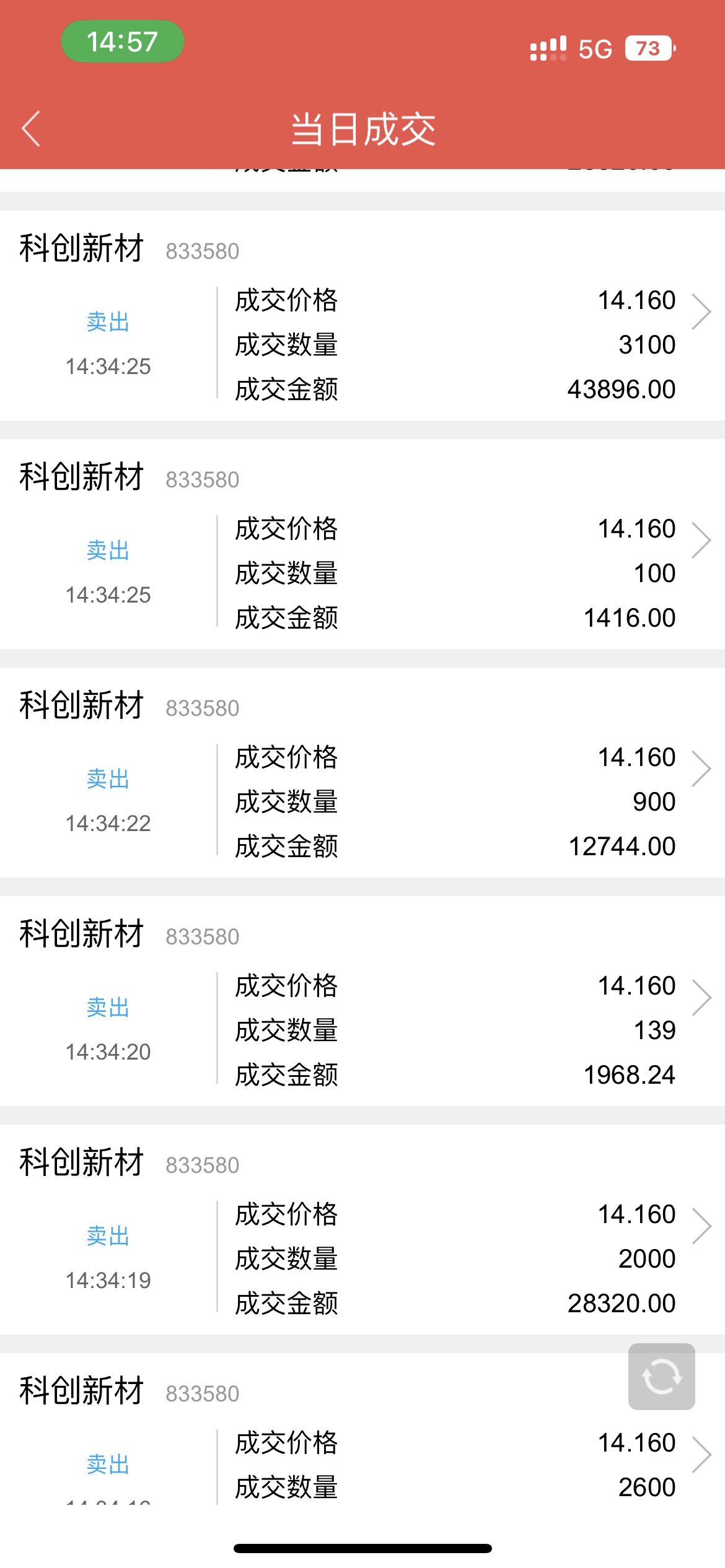Open details chevron for 3100-share trade
The width and height of the screenshot is (725, 1568).
(701, 311)
